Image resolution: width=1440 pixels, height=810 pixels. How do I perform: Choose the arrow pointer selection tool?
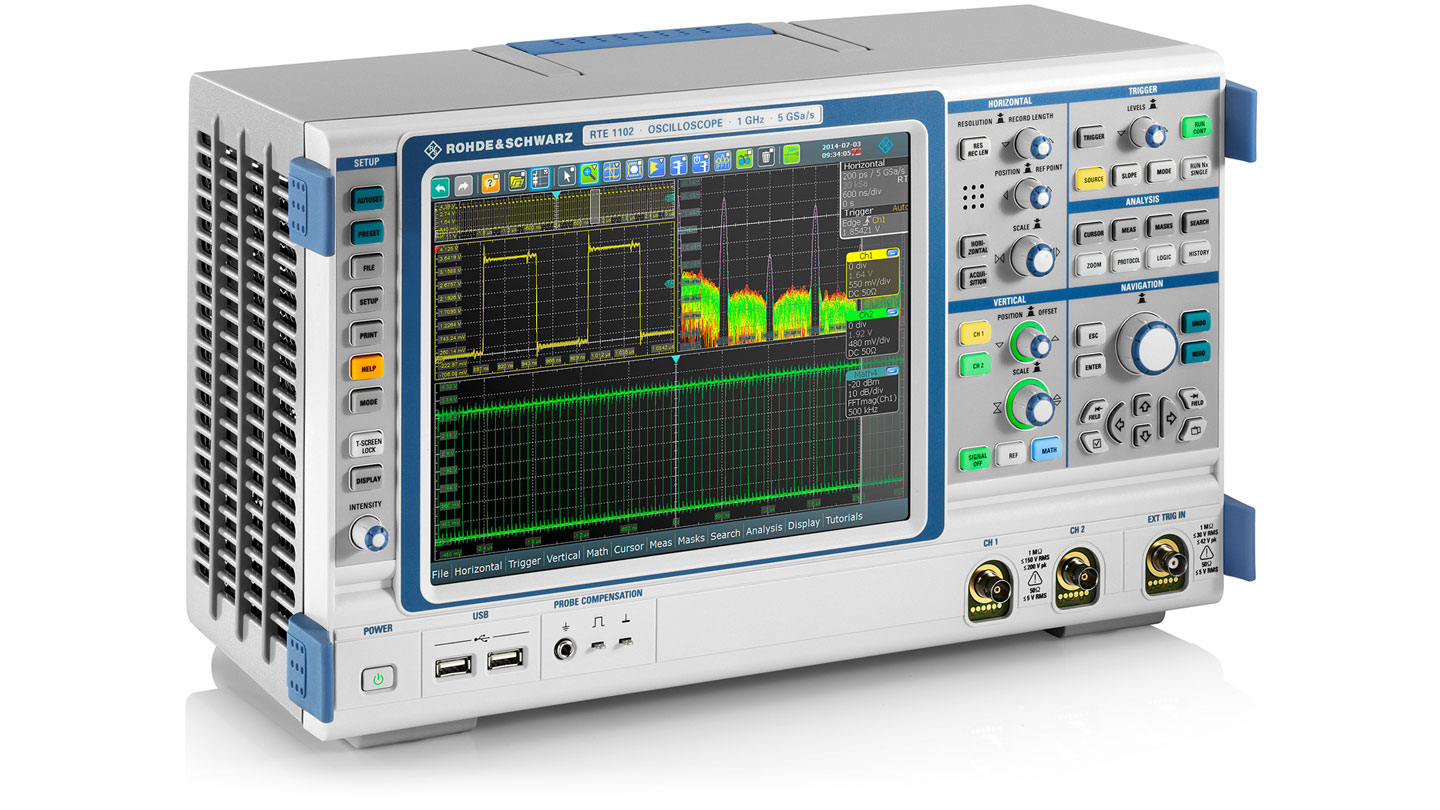[567, 175]
